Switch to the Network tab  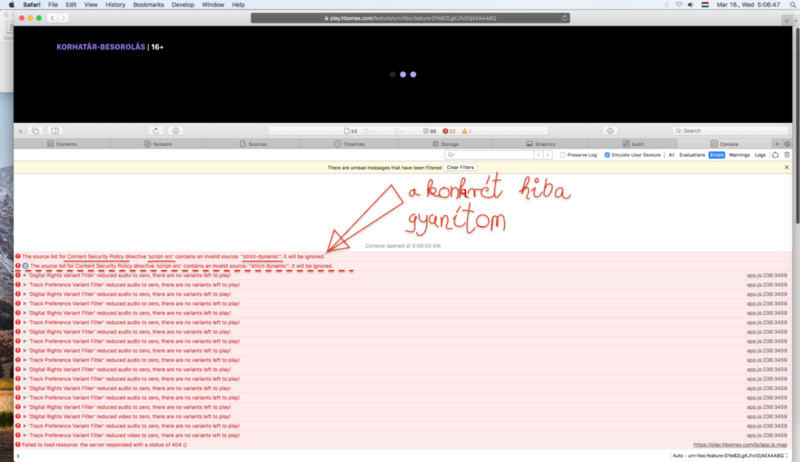[x=158, y=144]
